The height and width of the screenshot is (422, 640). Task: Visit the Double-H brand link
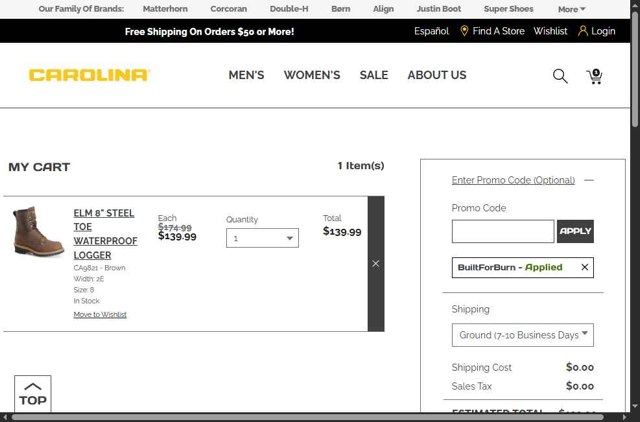click(x=289, y=9)
